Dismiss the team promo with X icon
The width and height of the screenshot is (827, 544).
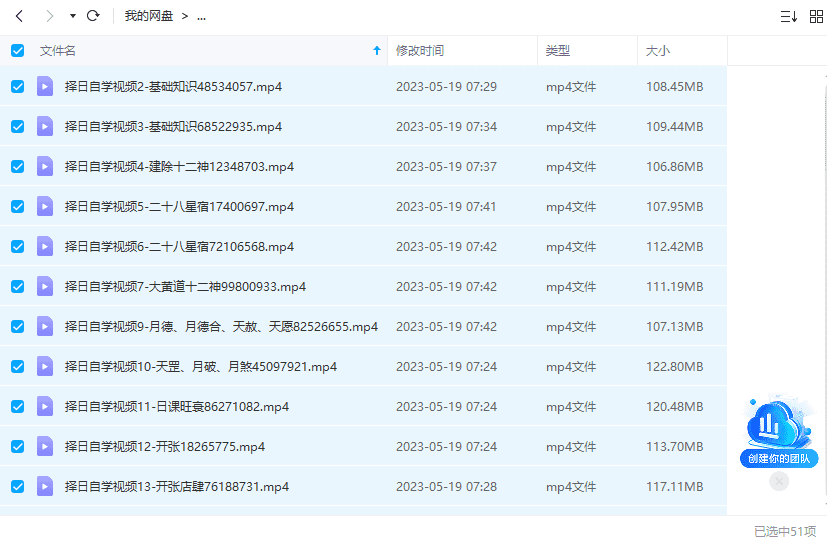pyautogui.click(x=779, y=481)
